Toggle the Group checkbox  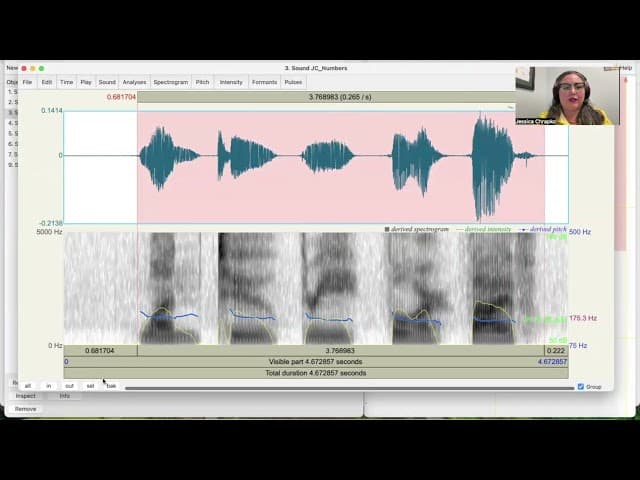pos(581,387)
